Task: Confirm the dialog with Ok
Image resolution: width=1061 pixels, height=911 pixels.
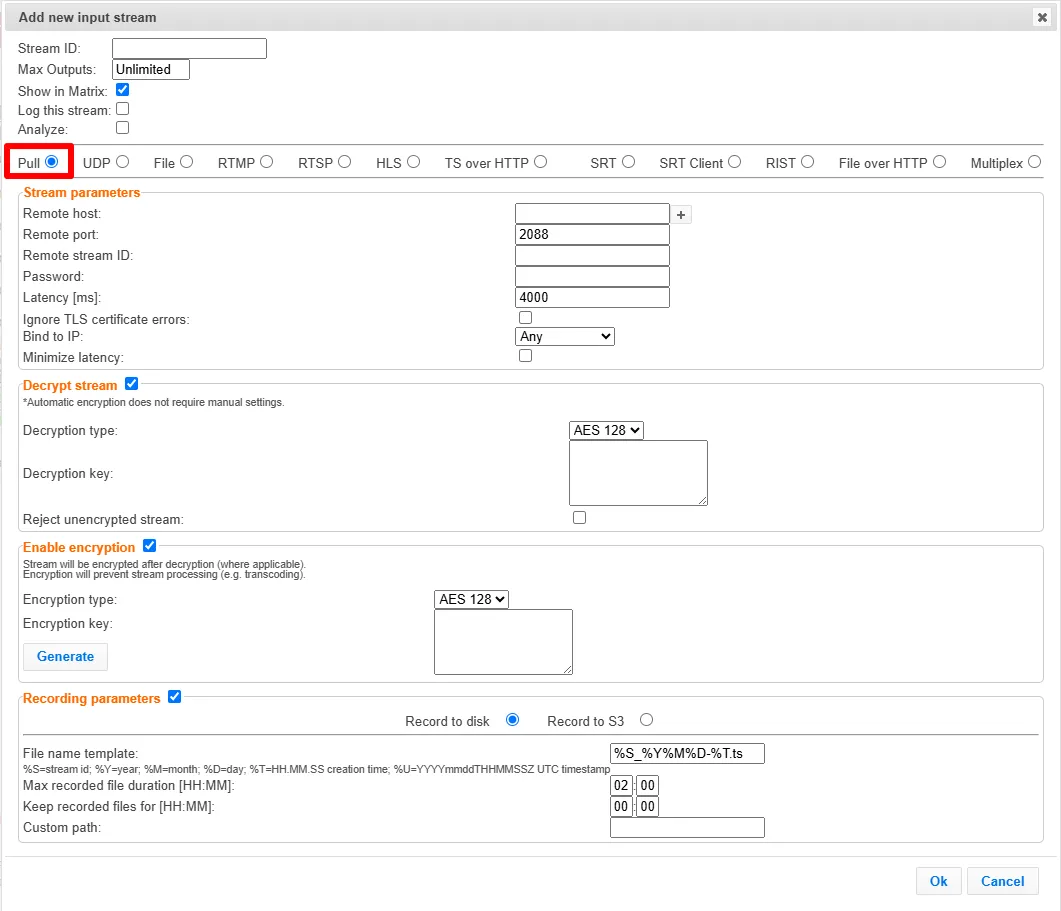Action: 939,881
